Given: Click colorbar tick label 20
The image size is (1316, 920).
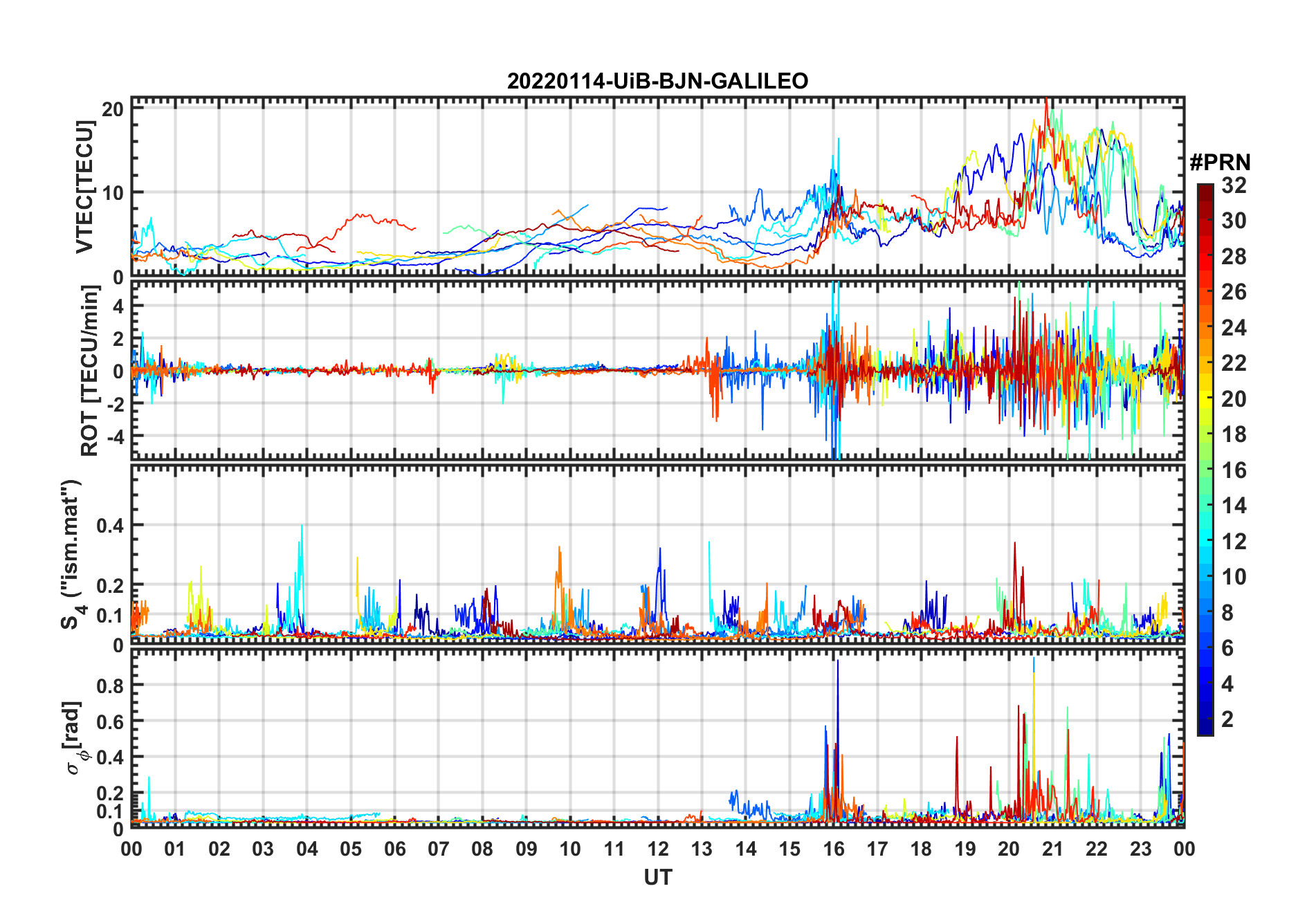Looking at the screenshot, I should click(x=1234, y=399).
